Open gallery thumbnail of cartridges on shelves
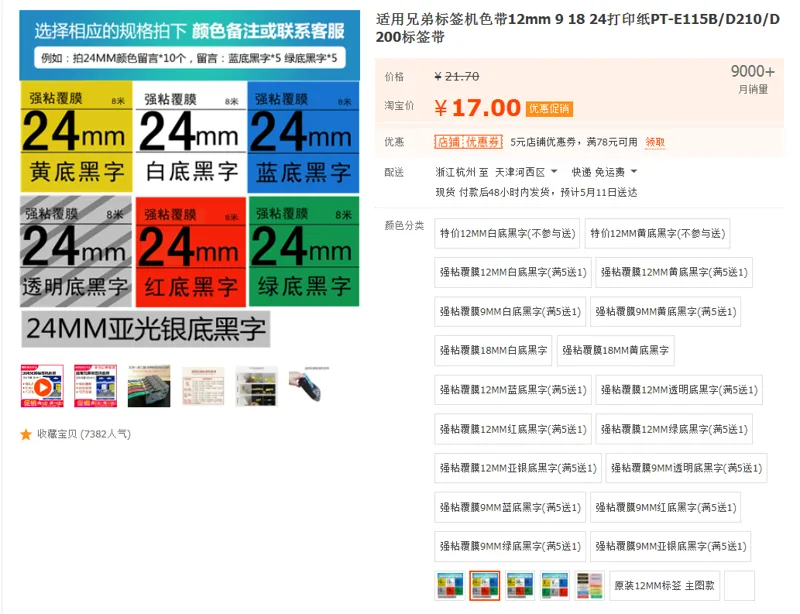 click(x=257, y=386)
